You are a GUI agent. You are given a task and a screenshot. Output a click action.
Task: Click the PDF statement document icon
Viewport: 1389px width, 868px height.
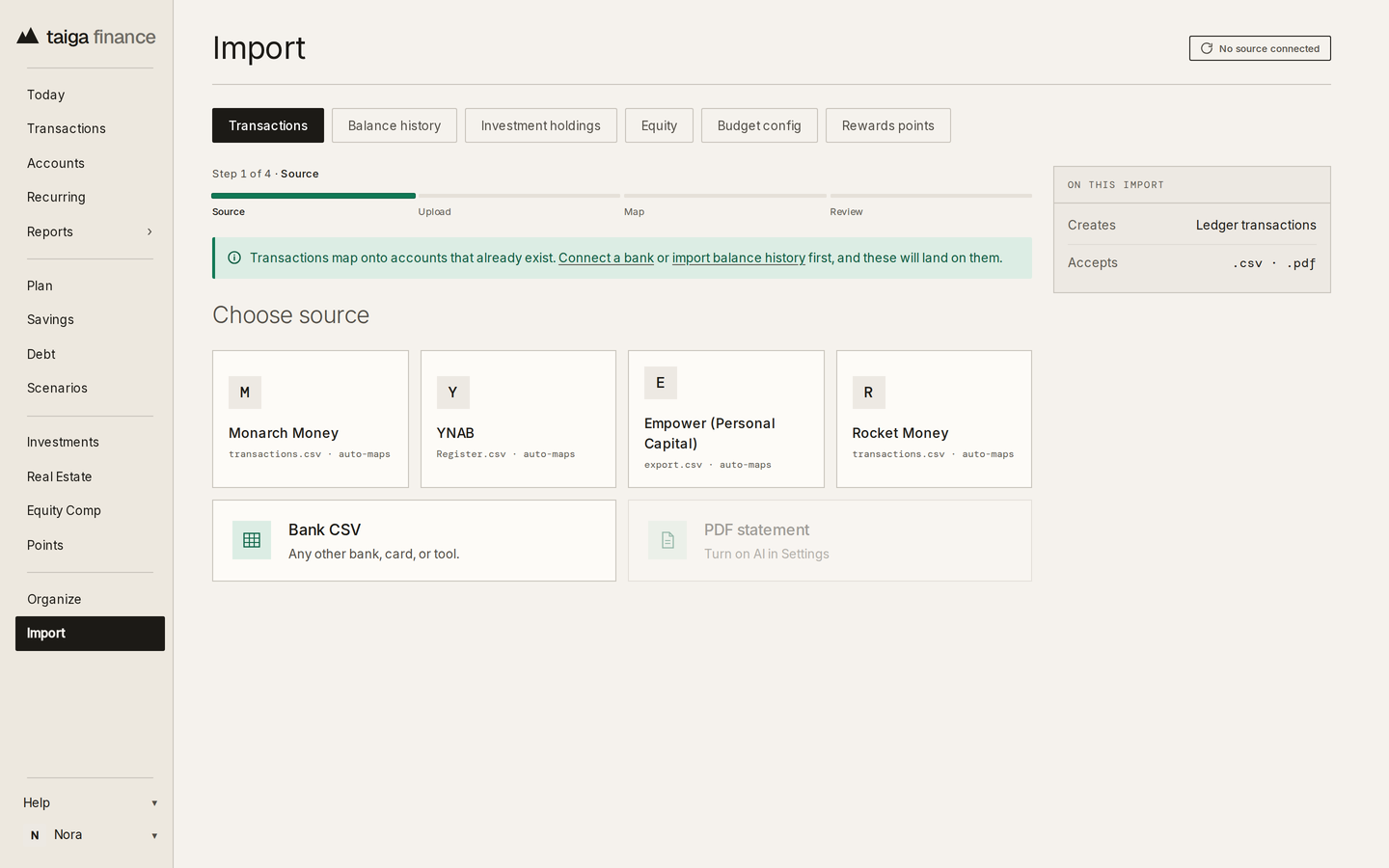click(667, 540)
